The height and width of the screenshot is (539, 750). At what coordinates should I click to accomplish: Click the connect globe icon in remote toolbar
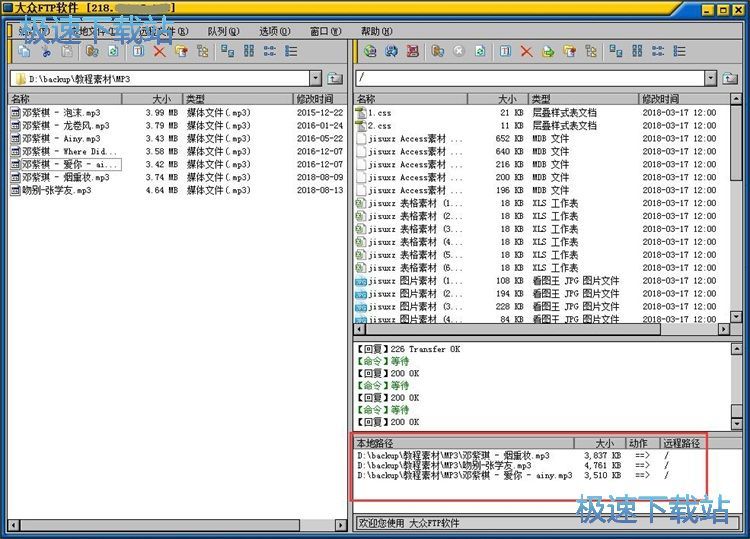point(370,51)
